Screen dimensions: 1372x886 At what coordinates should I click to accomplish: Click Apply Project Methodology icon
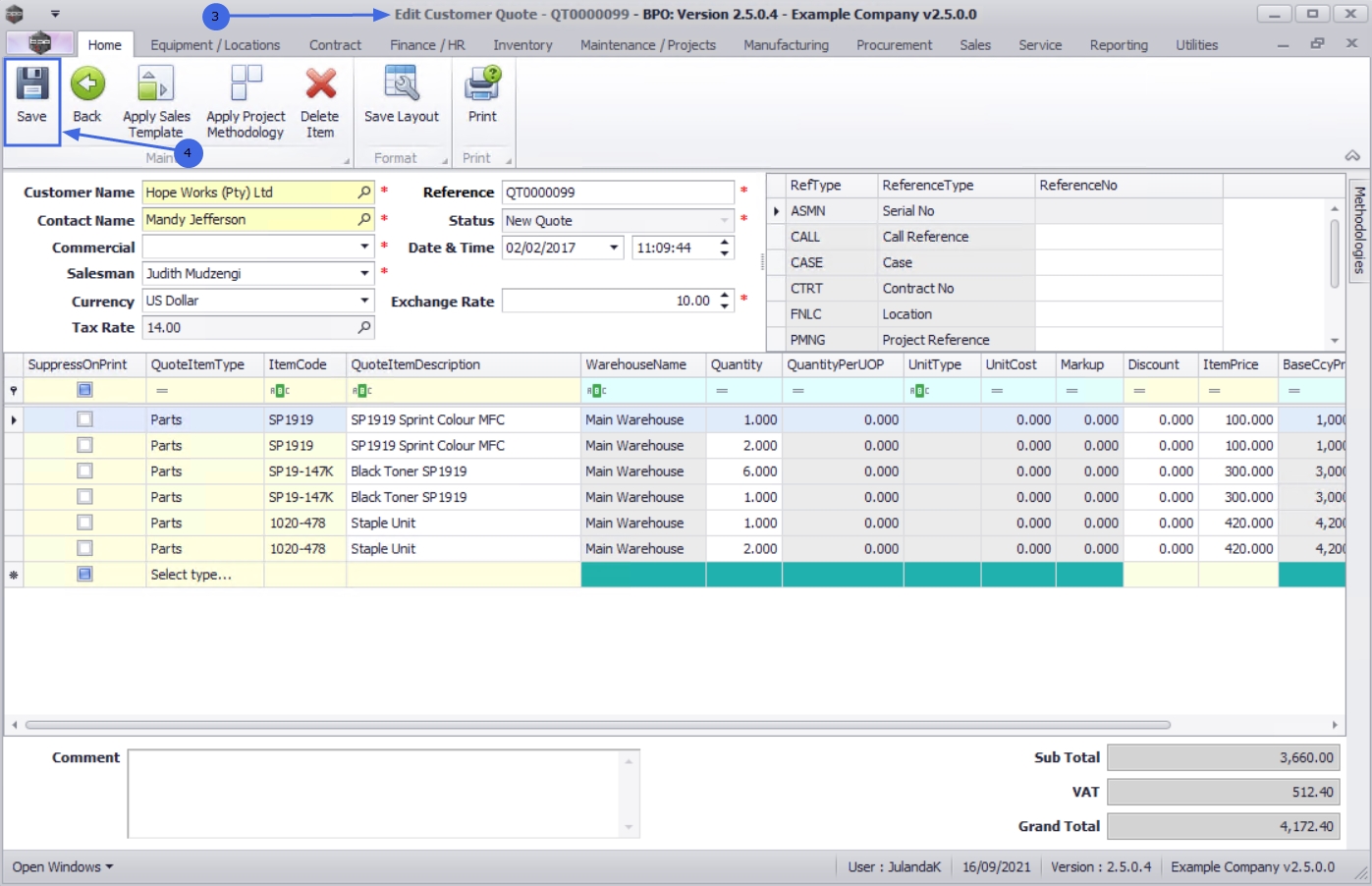click(x=246, y=85)
